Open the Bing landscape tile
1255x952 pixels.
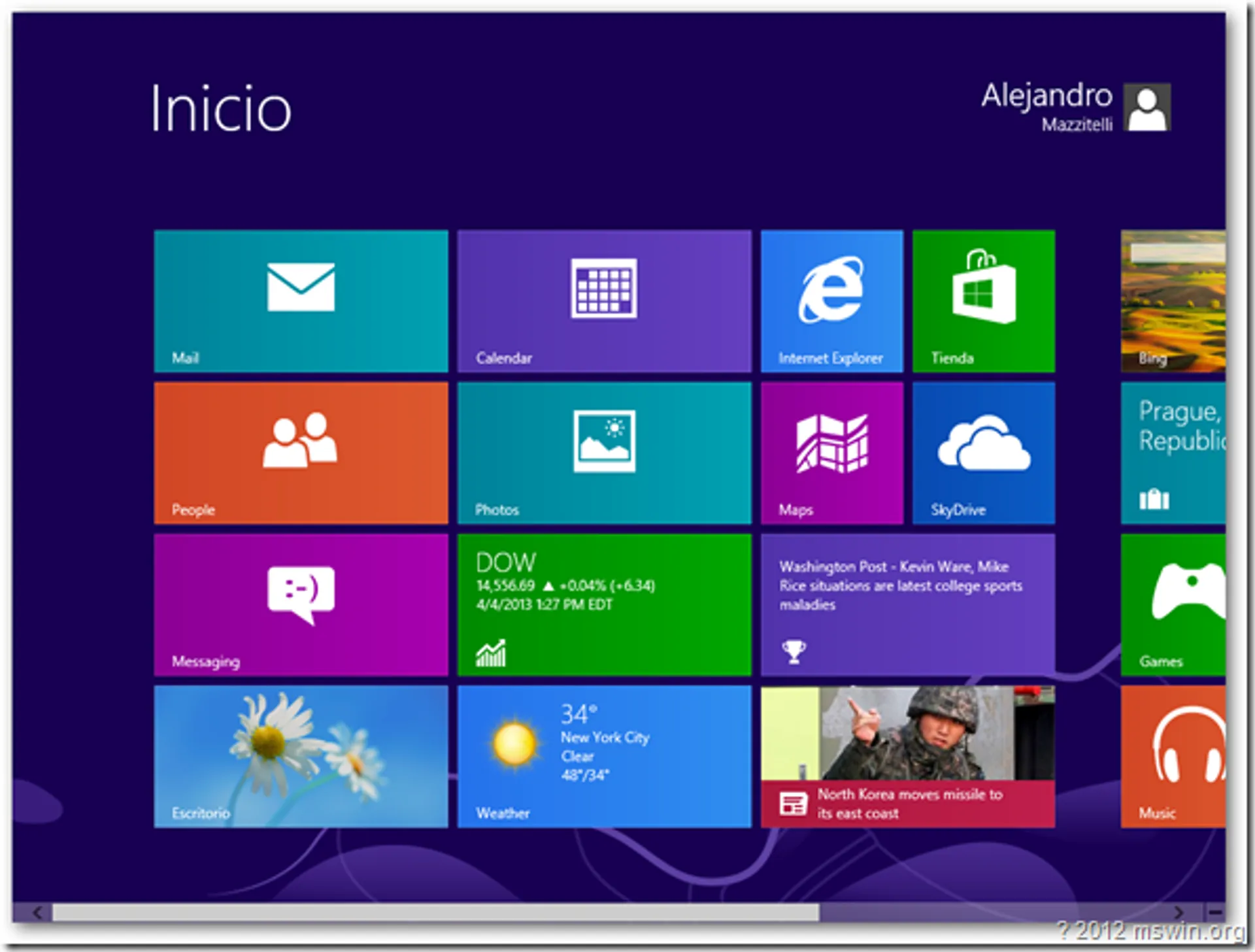[x=1173, y=301]
